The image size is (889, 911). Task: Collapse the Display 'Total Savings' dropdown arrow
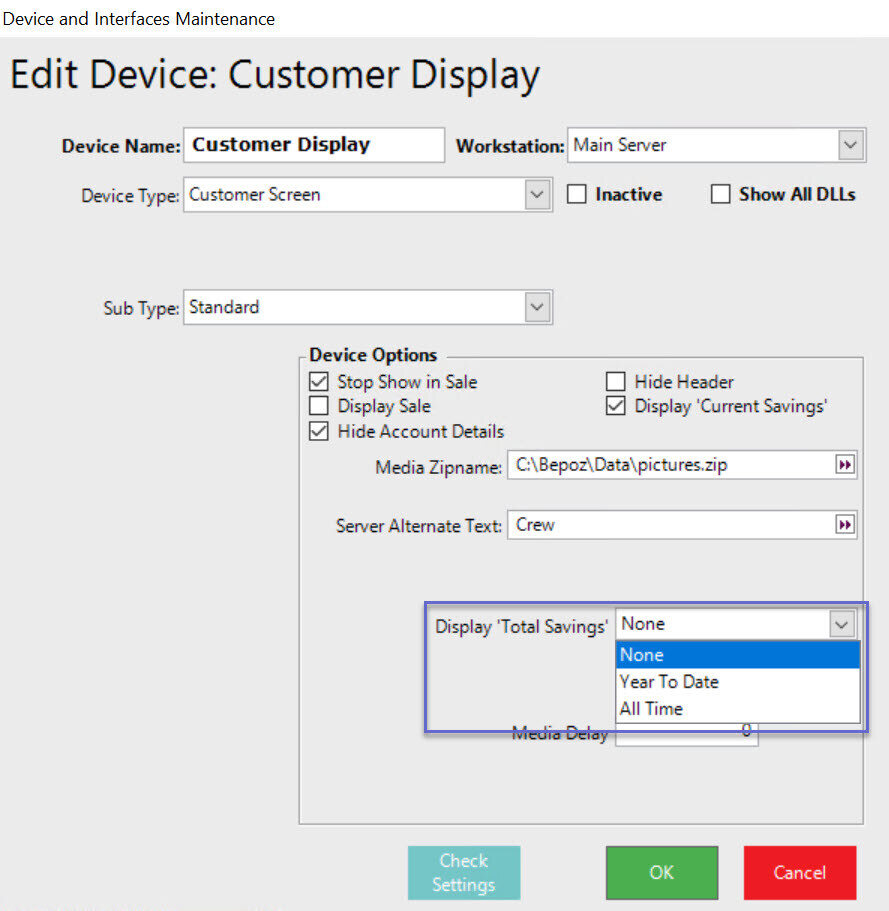842,625
